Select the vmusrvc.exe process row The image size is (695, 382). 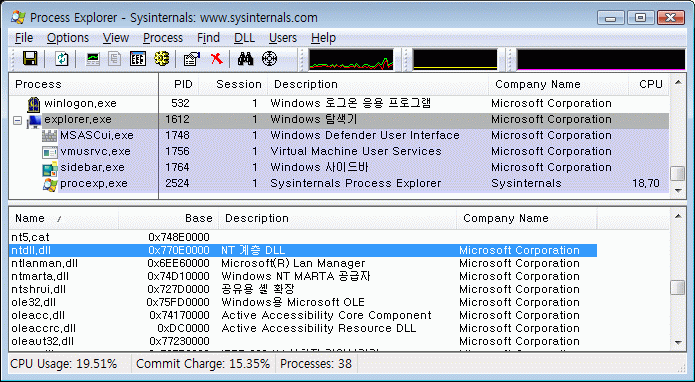(x=339, y=152)
